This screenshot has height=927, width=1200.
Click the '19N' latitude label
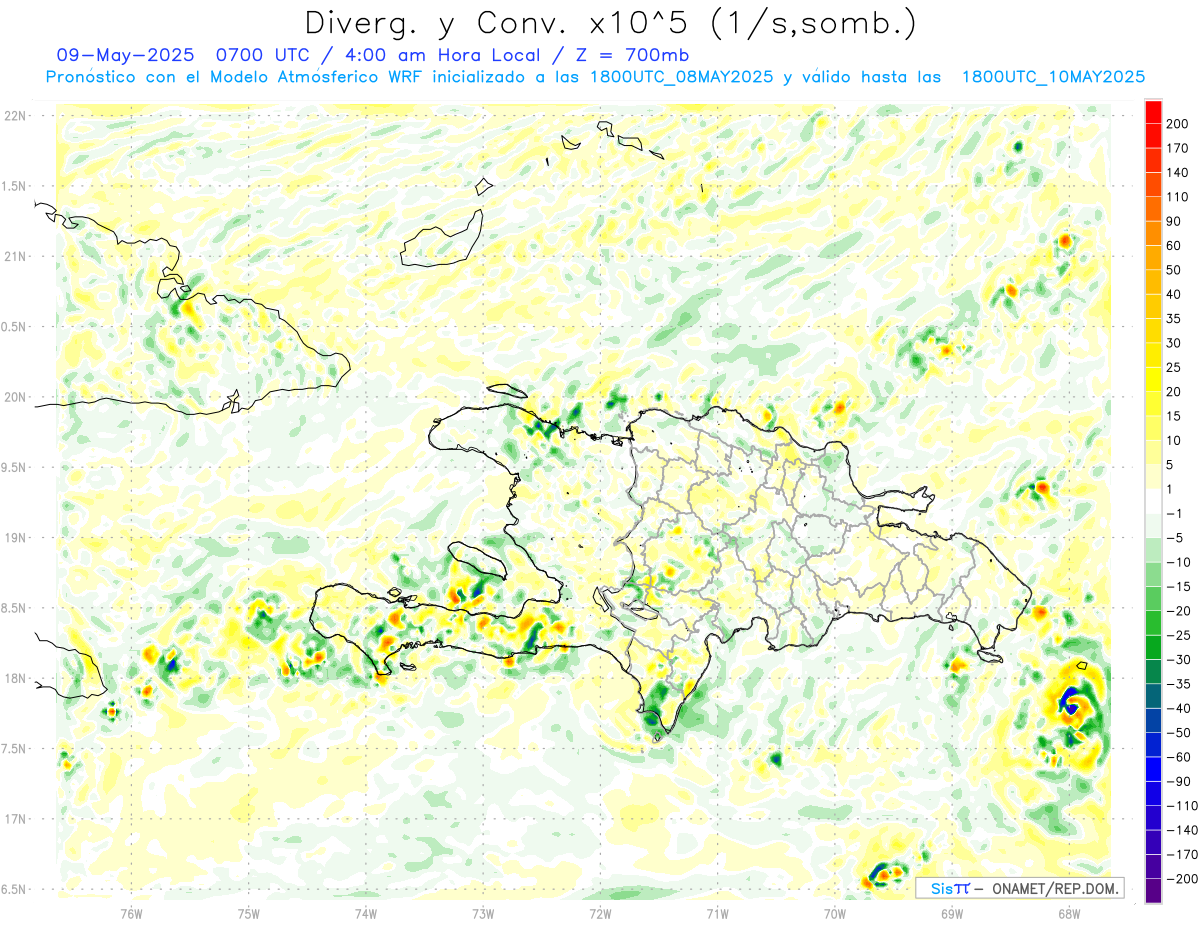click(15, 538)
